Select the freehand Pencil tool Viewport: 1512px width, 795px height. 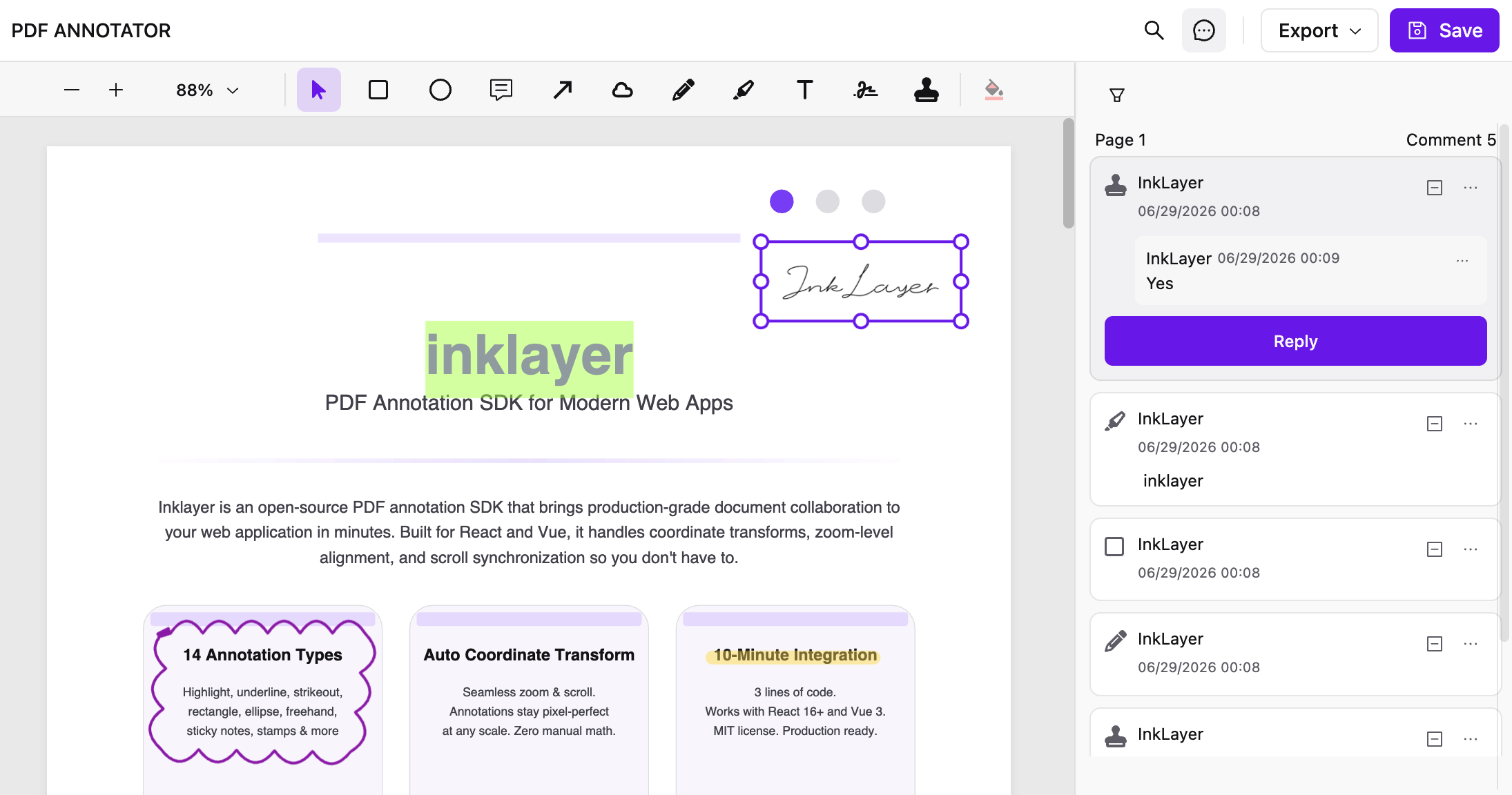[x=684, y=90]
